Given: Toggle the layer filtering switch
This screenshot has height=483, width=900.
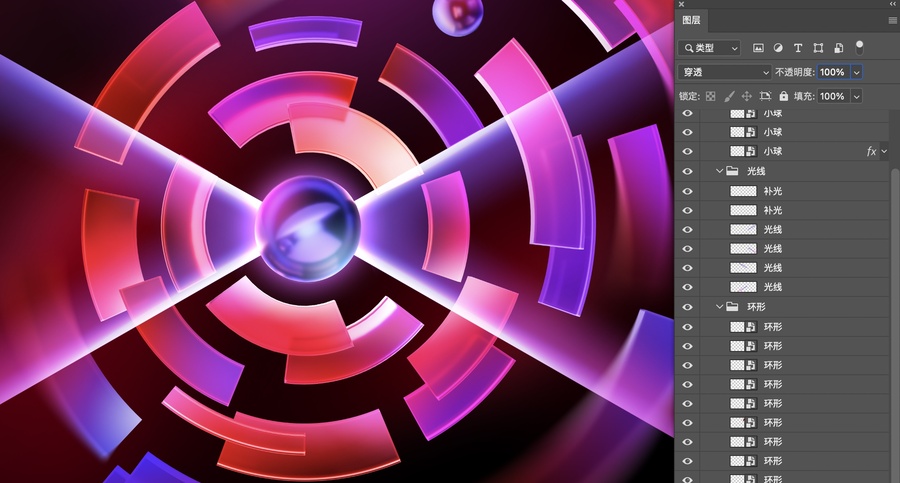Looking at the screenshot, I should click(859, 48).
